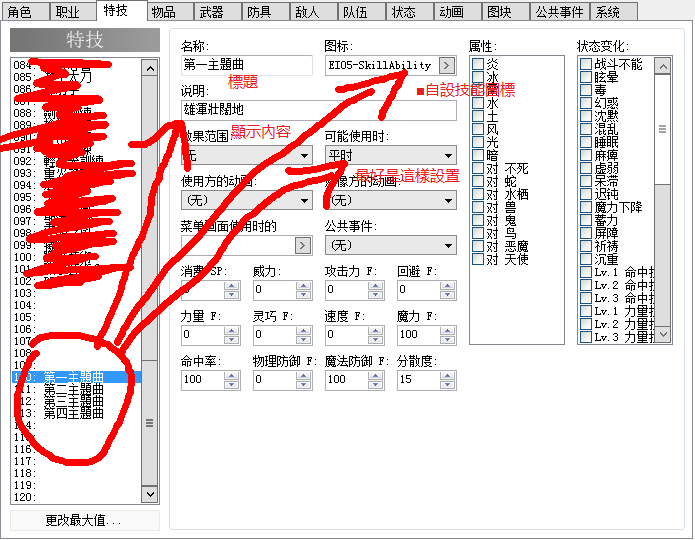695x540 pixels.
Task: Select skill 第三主題曲 in the list
Action: pos(76,401)
